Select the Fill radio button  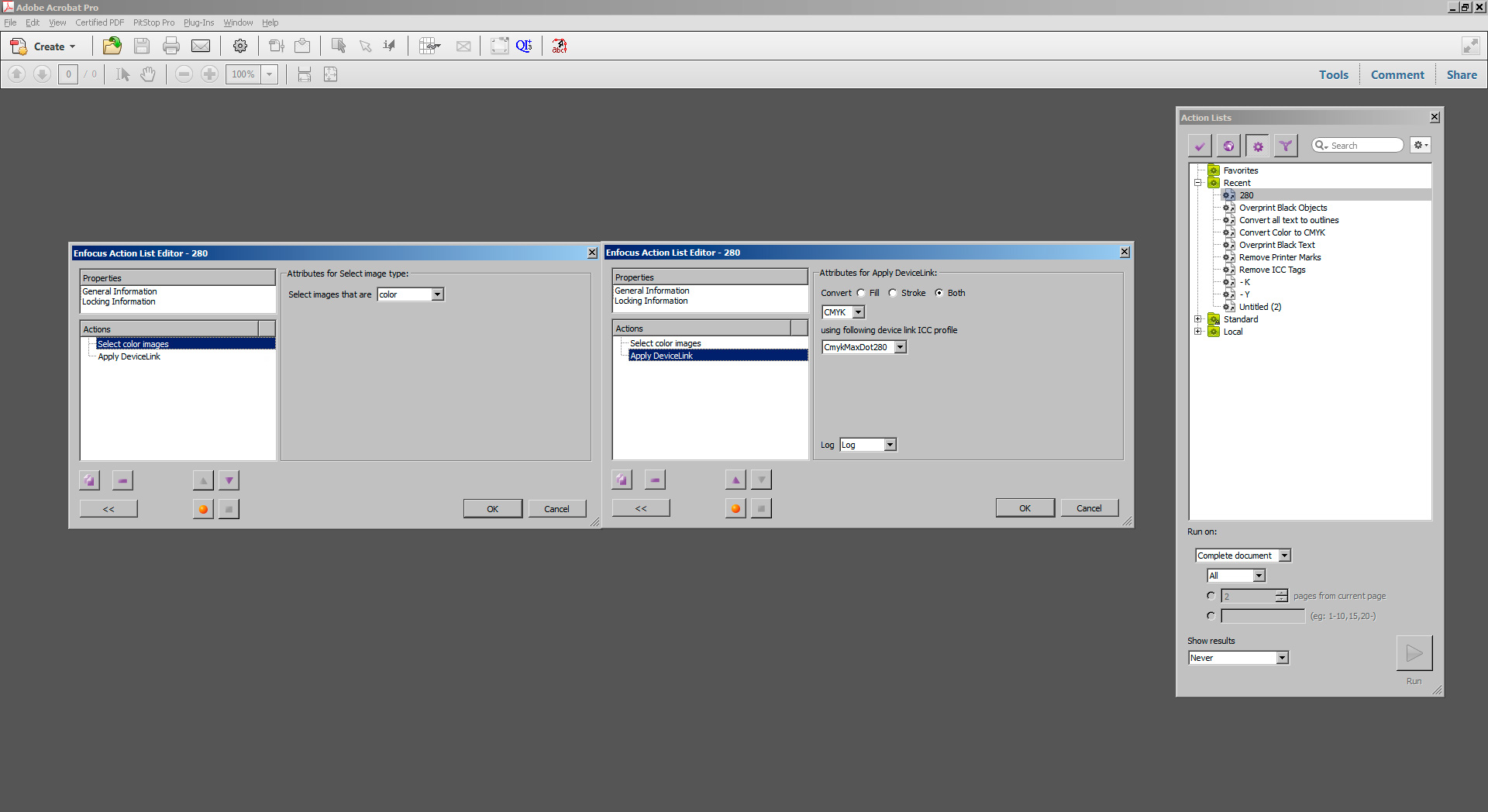click(x=861, y=293)
